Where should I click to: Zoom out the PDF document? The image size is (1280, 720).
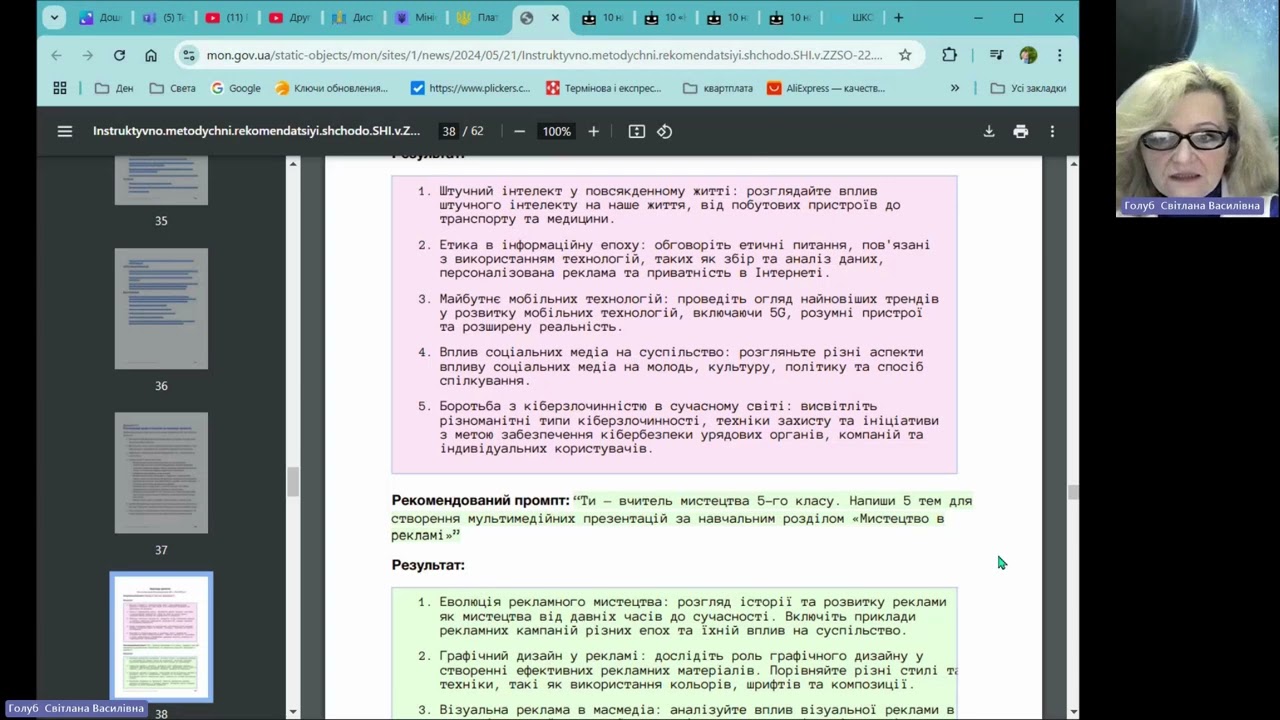[x=519, y=131]
